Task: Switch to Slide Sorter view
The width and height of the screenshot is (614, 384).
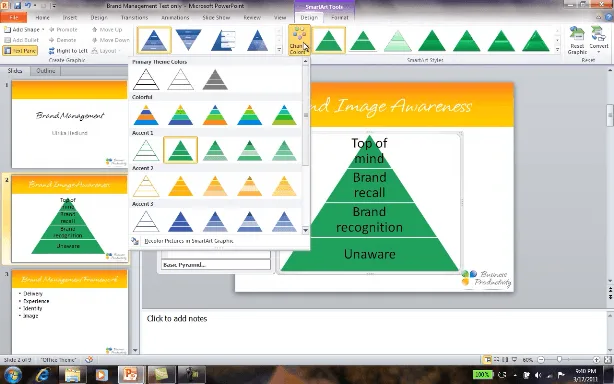Action: click(496, 359)
